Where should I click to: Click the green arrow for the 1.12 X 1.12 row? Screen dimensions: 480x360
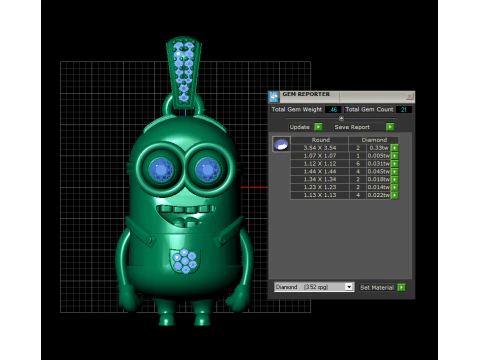click(394, 164)
